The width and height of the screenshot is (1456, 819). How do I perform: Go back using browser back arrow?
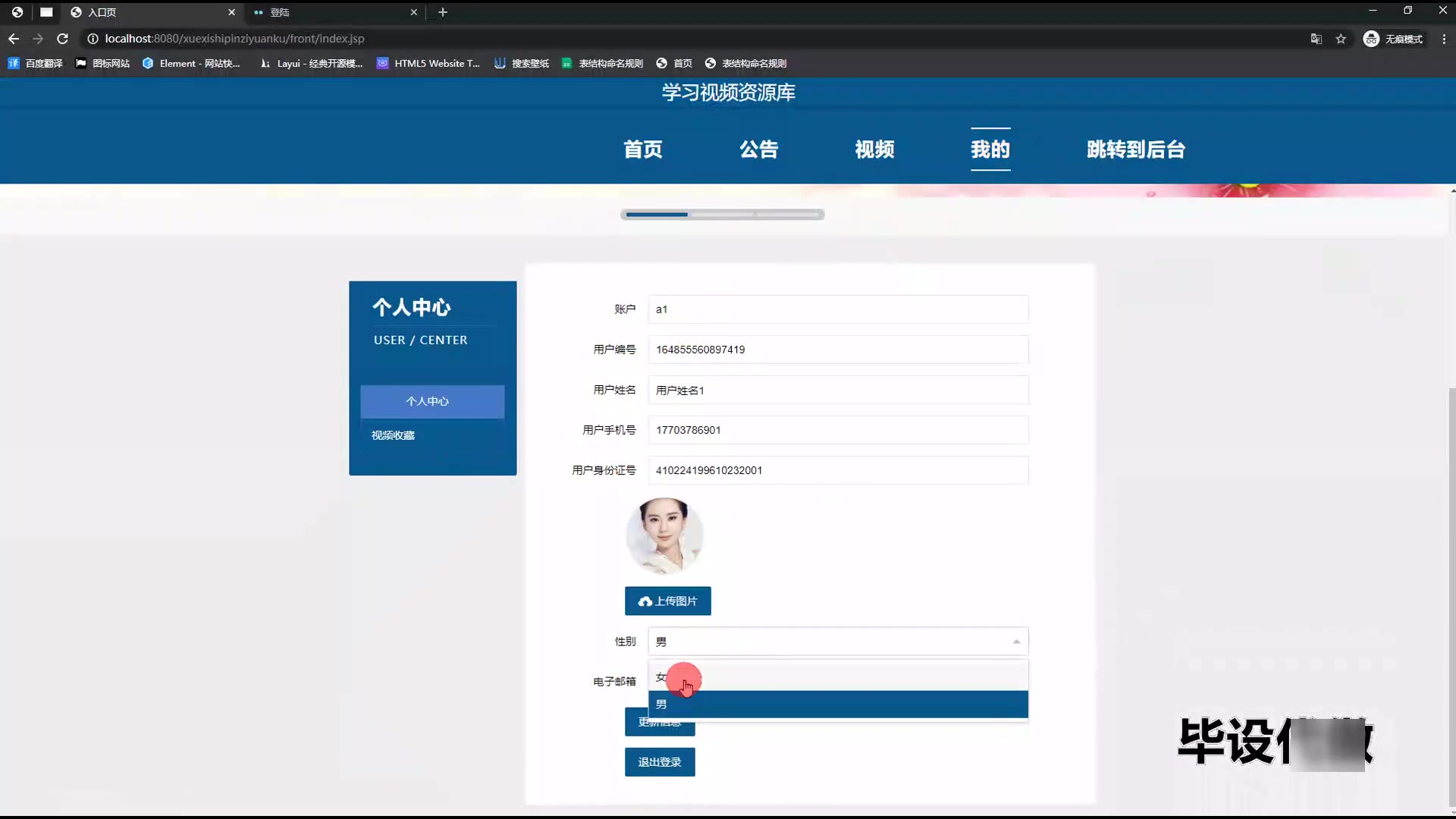coord(14,39)
